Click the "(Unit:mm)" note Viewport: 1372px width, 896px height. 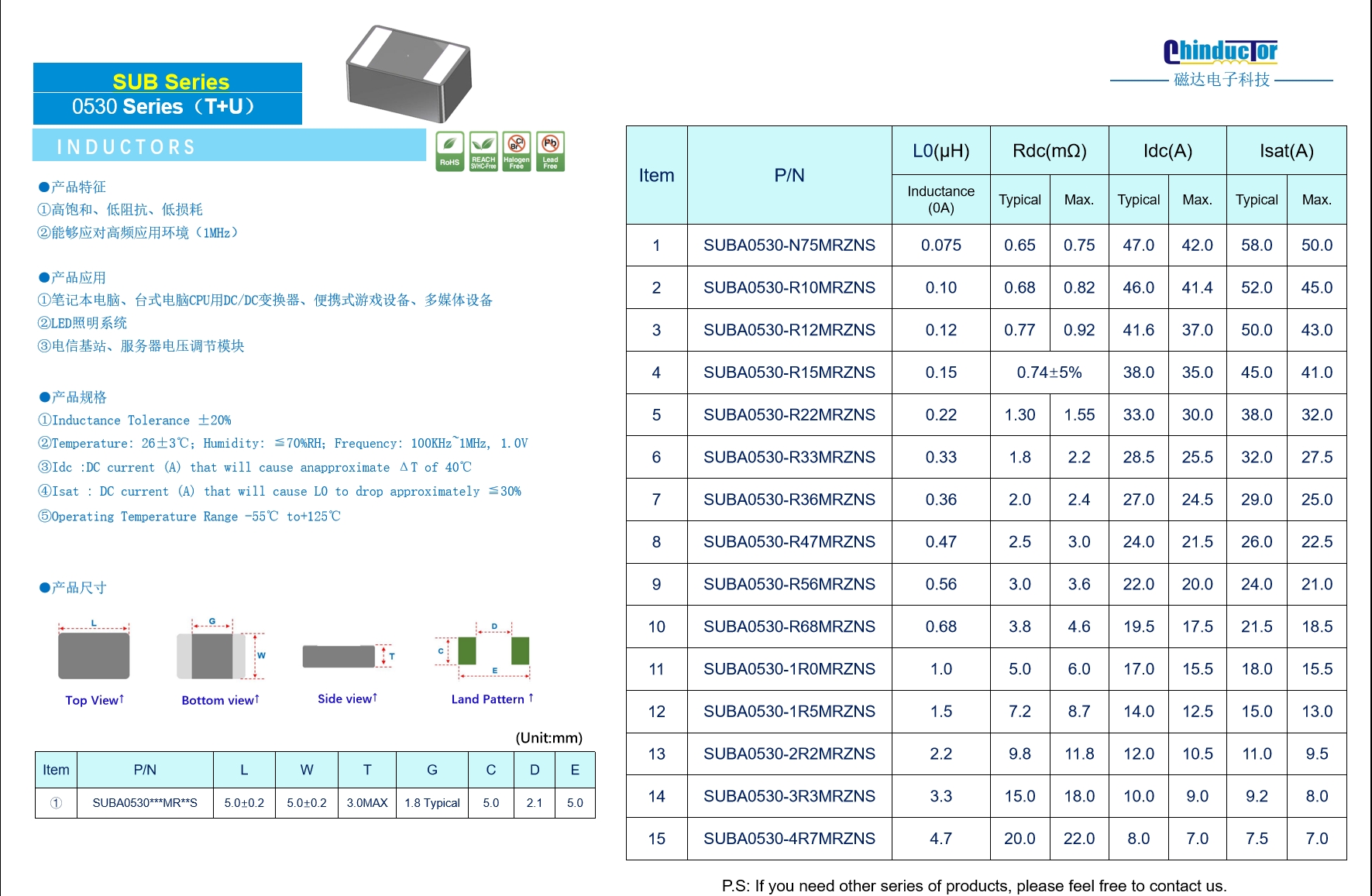tap(548, 738)
